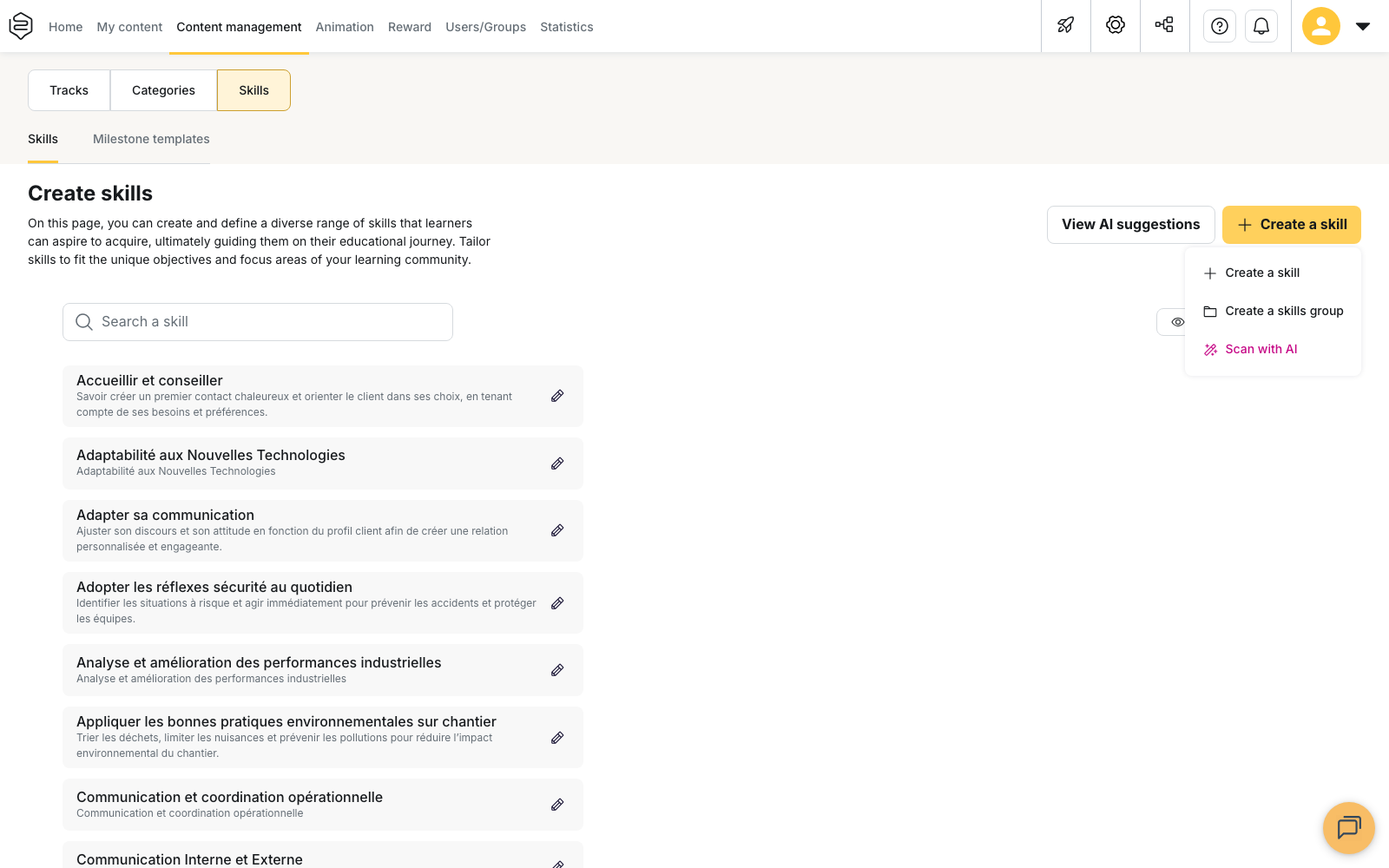The width and height of the screenshot is (1389, 868).
Task: Focus the Search a skill field
Action: (x=258, y=322)
